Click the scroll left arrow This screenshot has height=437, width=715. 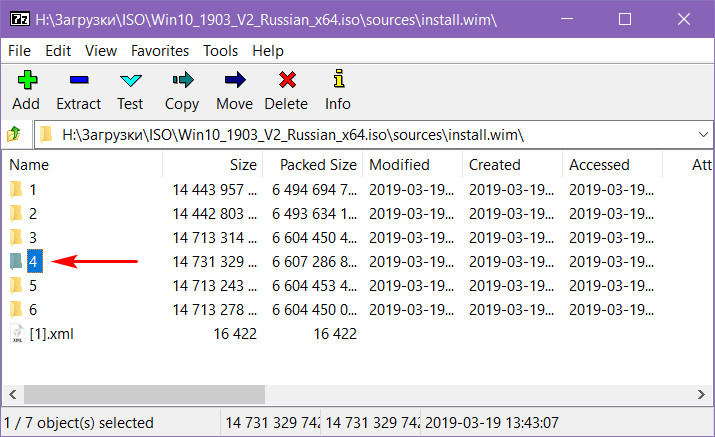[13, 394]
